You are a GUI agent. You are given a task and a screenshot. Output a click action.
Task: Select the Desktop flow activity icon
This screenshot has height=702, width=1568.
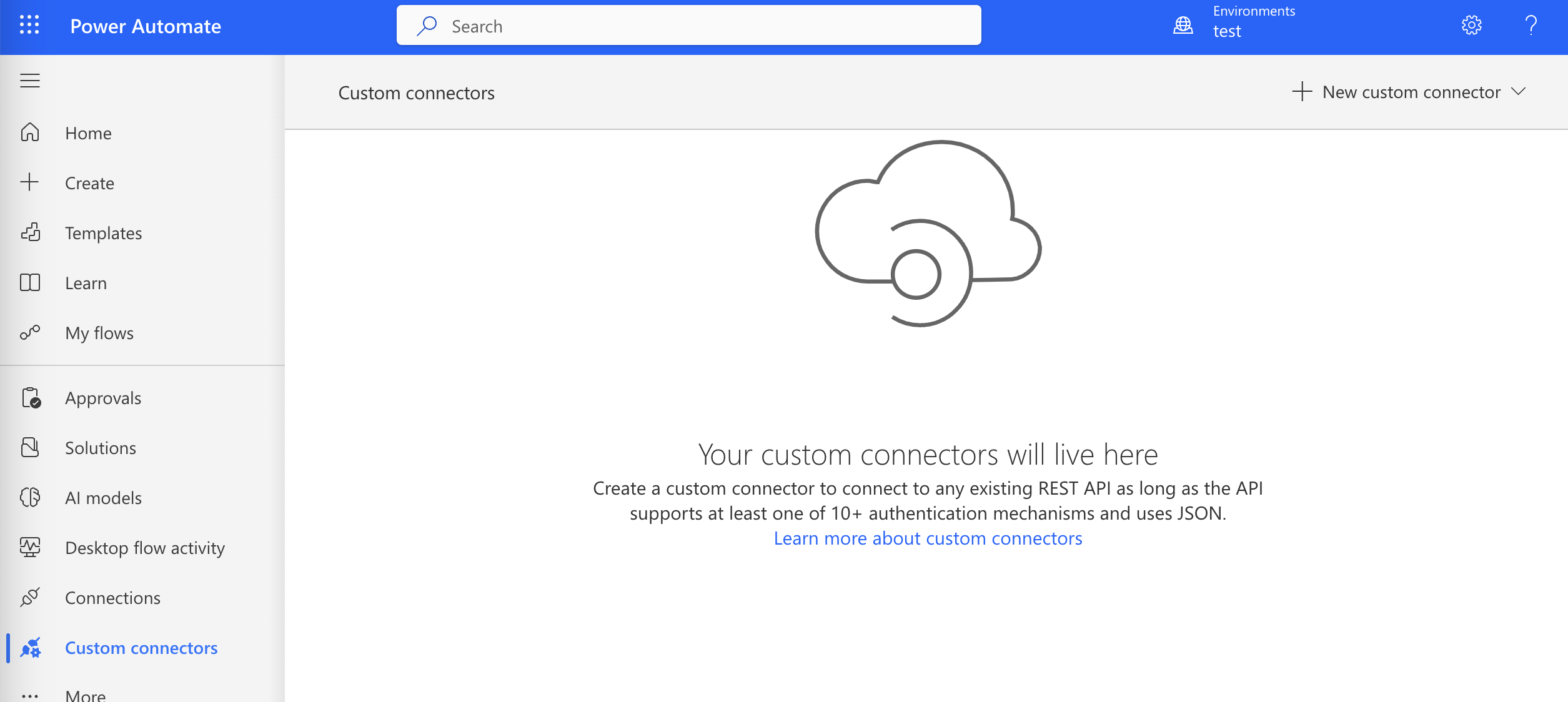point(30,548)
